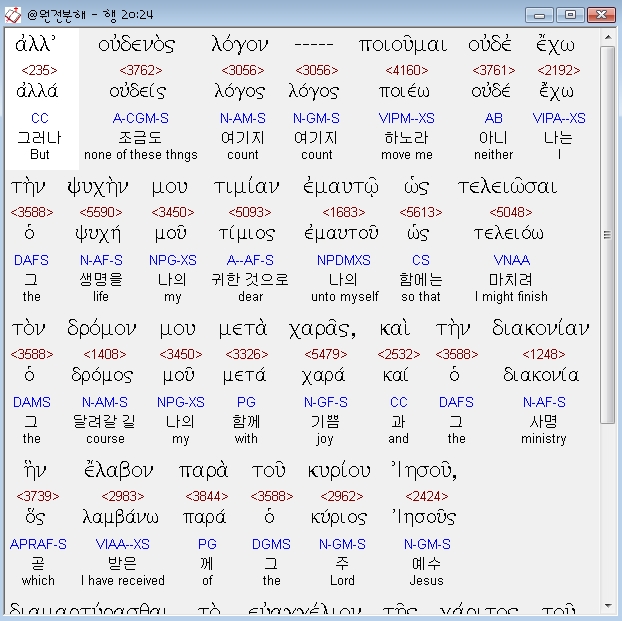Click Strong's number <5613>
The width and height of the screenshot is (622, 621).
[x=420, y=212]
